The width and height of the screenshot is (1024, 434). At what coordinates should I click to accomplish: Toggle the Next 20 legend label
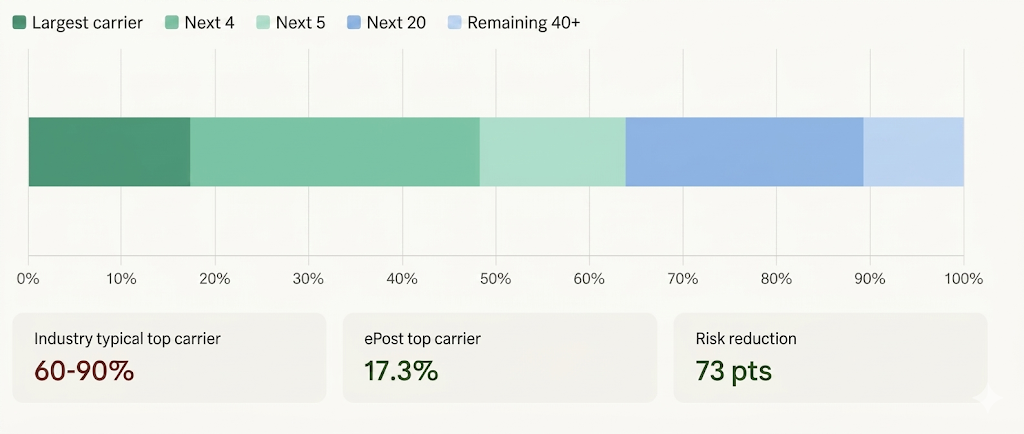pos(396,22)
